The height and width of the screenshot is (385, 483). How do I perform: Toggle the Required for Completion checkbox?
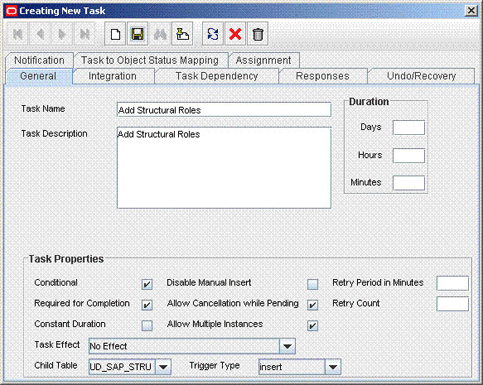(x=147, y=305)
